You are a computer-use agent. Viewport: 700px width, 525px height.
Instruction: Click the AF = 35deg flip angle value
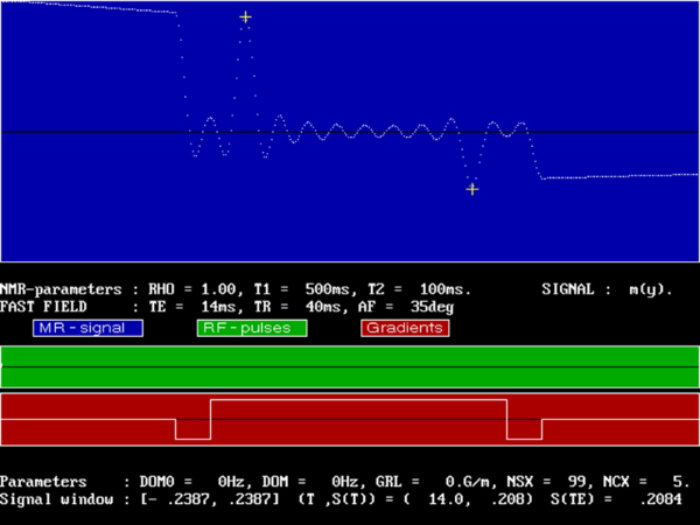tap(406, 307)
